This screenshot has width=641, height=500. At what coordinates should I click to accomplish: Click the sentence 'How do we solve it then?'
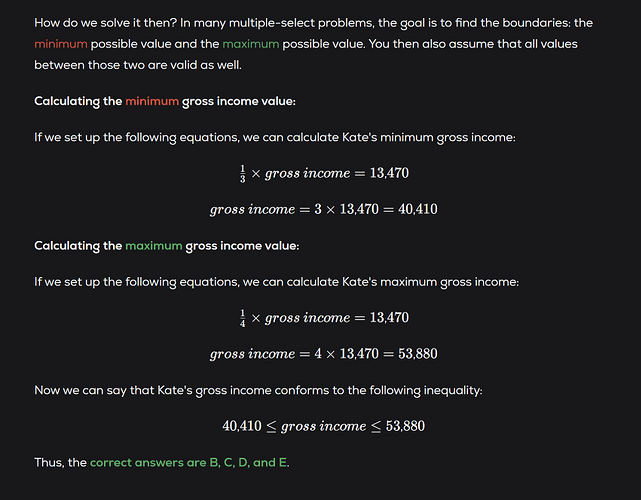105,22
